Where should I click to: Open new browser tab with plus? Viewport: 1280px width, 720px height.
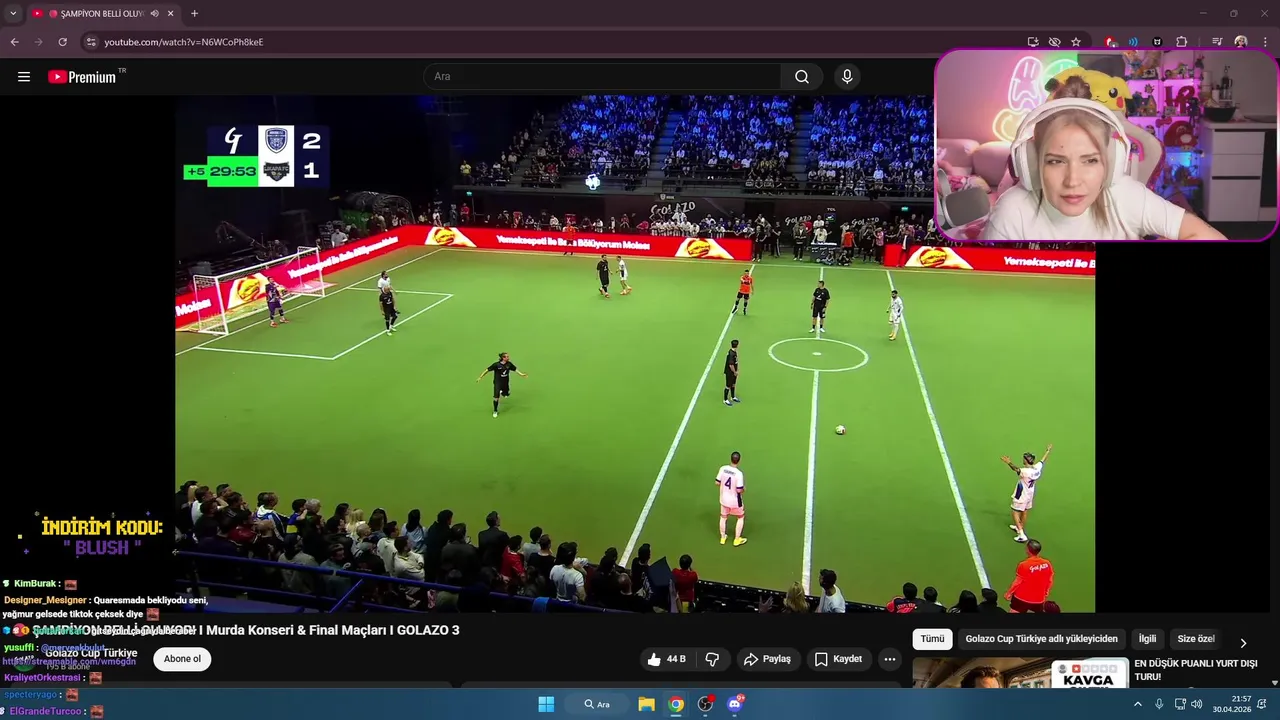194,14
